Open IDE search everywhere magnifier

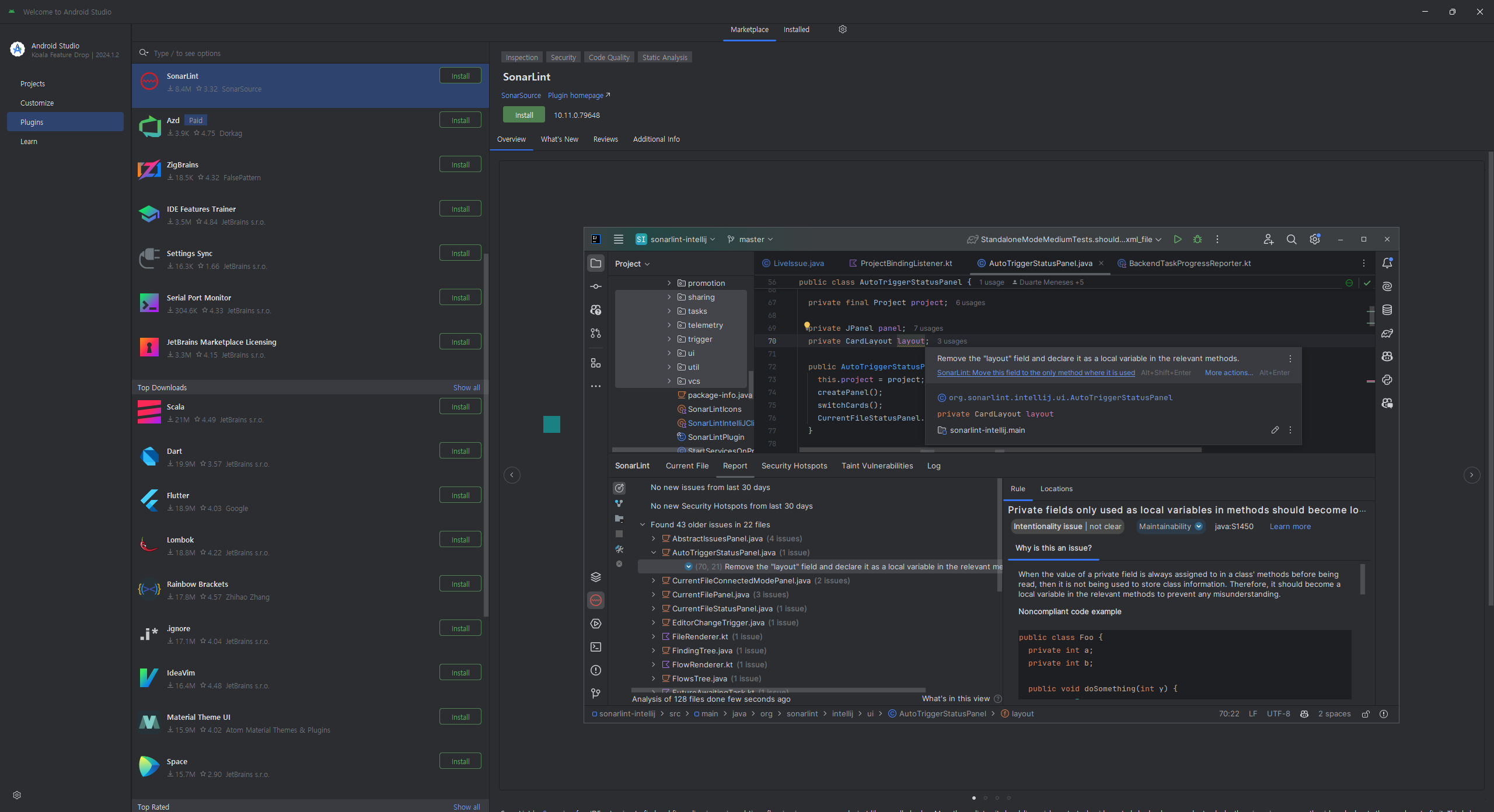click(x=1291, y=239)
